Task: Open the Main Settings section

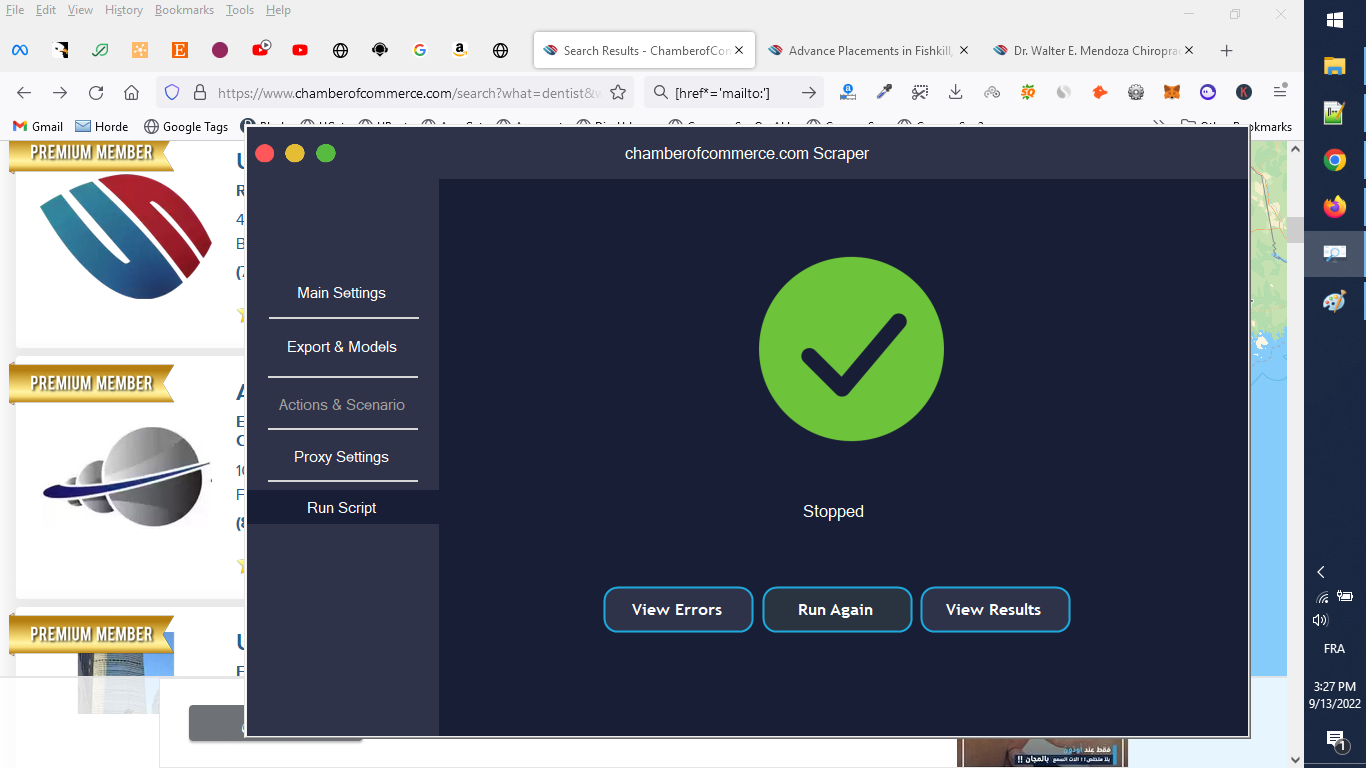Action: (341, 293)
